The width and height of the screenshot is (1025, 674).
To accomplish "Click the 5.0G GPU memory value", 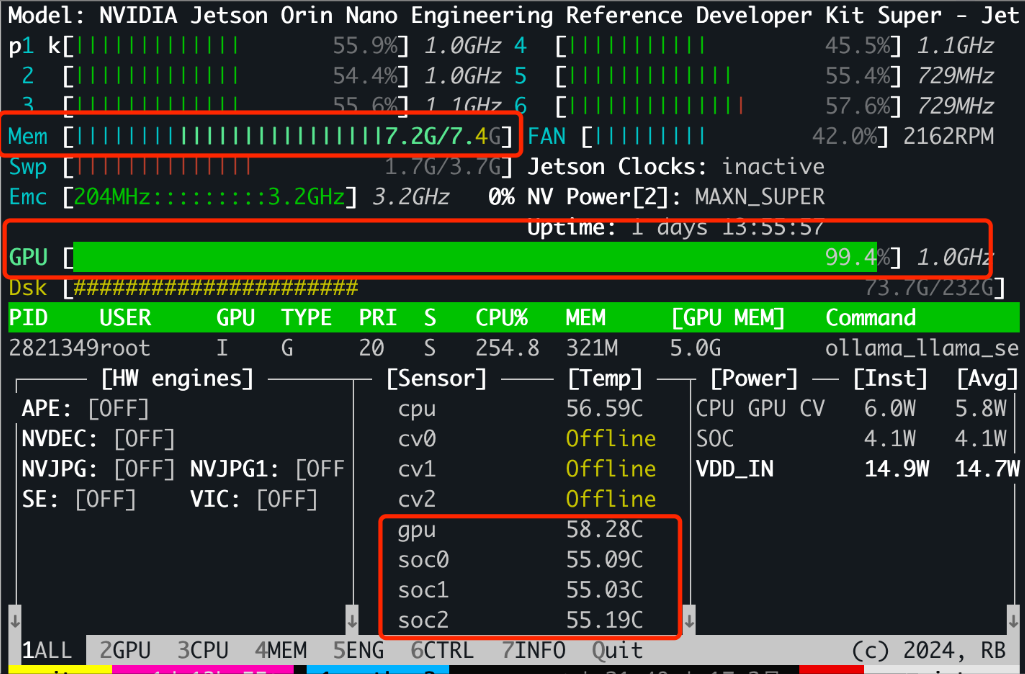I will click(696, 348).
